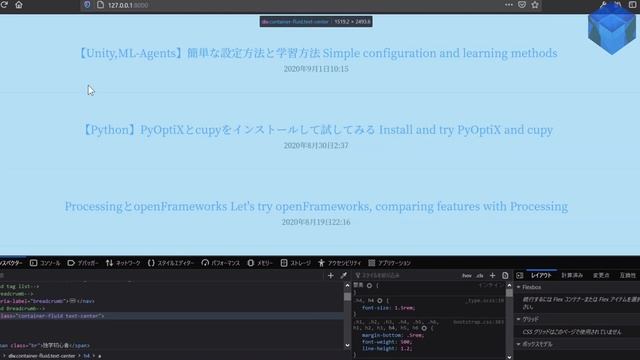Open the アクセシビリティ (Accessibility) devtools tab

340,263
